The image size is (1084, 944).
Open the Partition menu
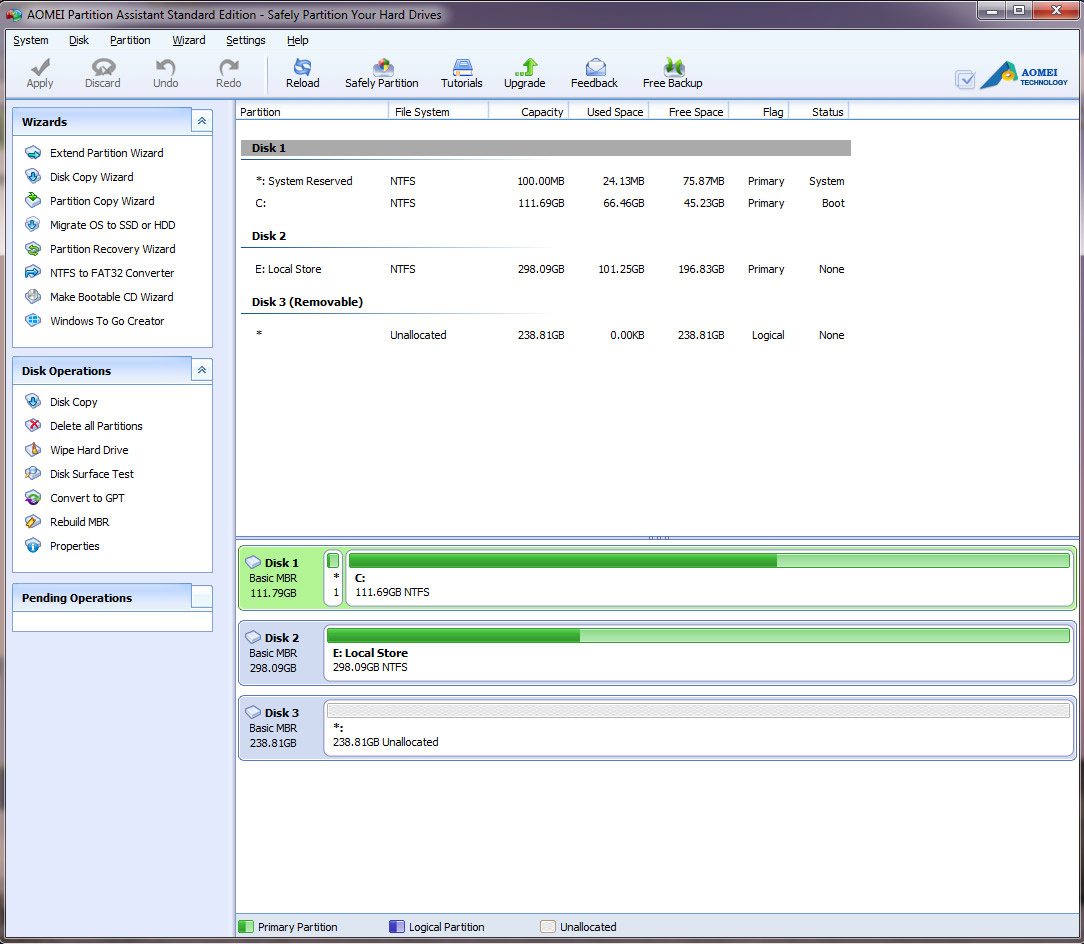tap(130, 40)
